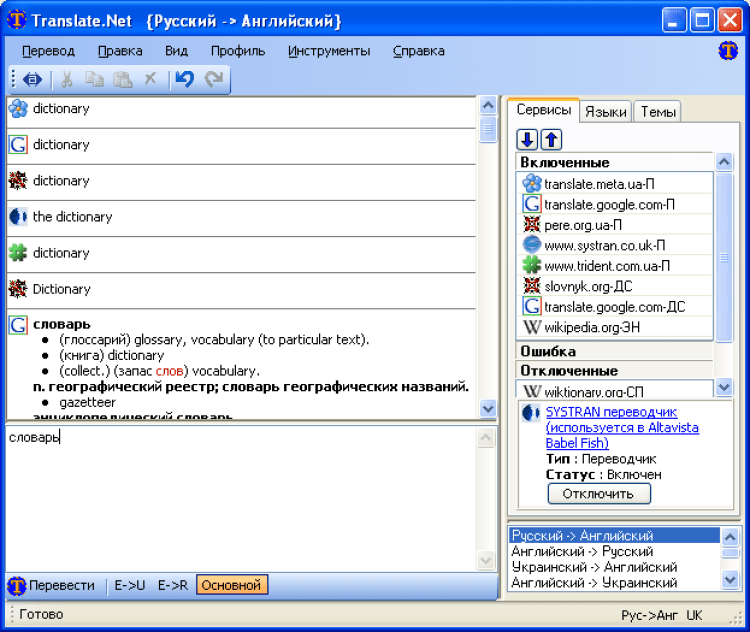Click the UK status bar indicator
750x632 pixels.
click(694, 615)
